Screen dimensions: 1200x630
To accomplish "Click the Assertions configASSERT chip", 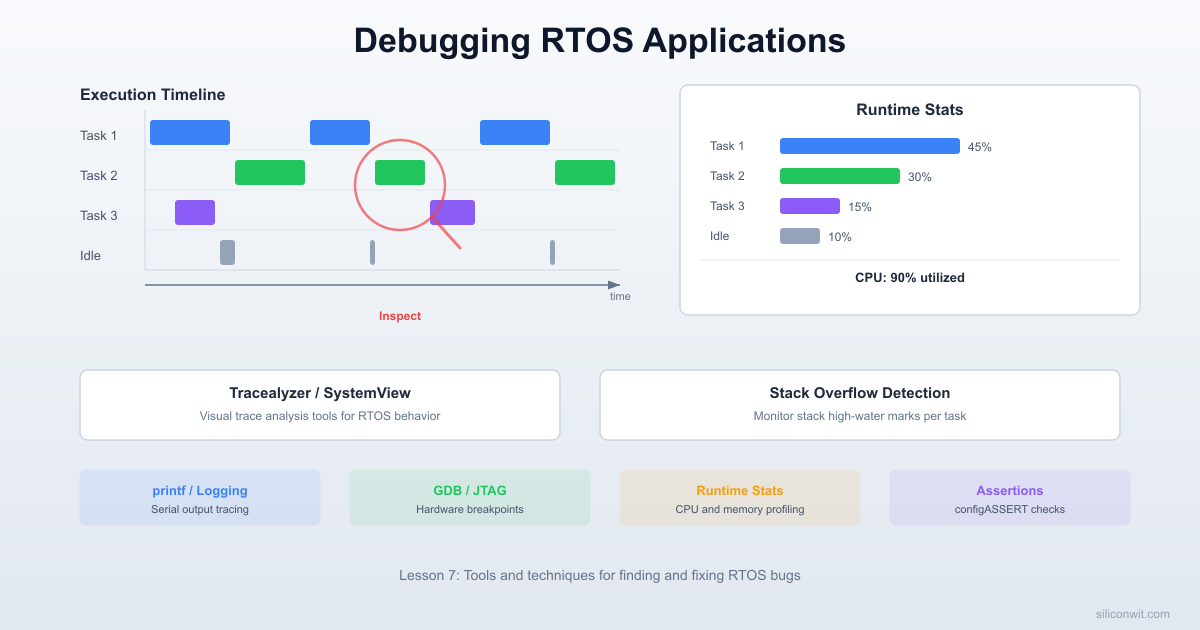I will click(1010, 497).
